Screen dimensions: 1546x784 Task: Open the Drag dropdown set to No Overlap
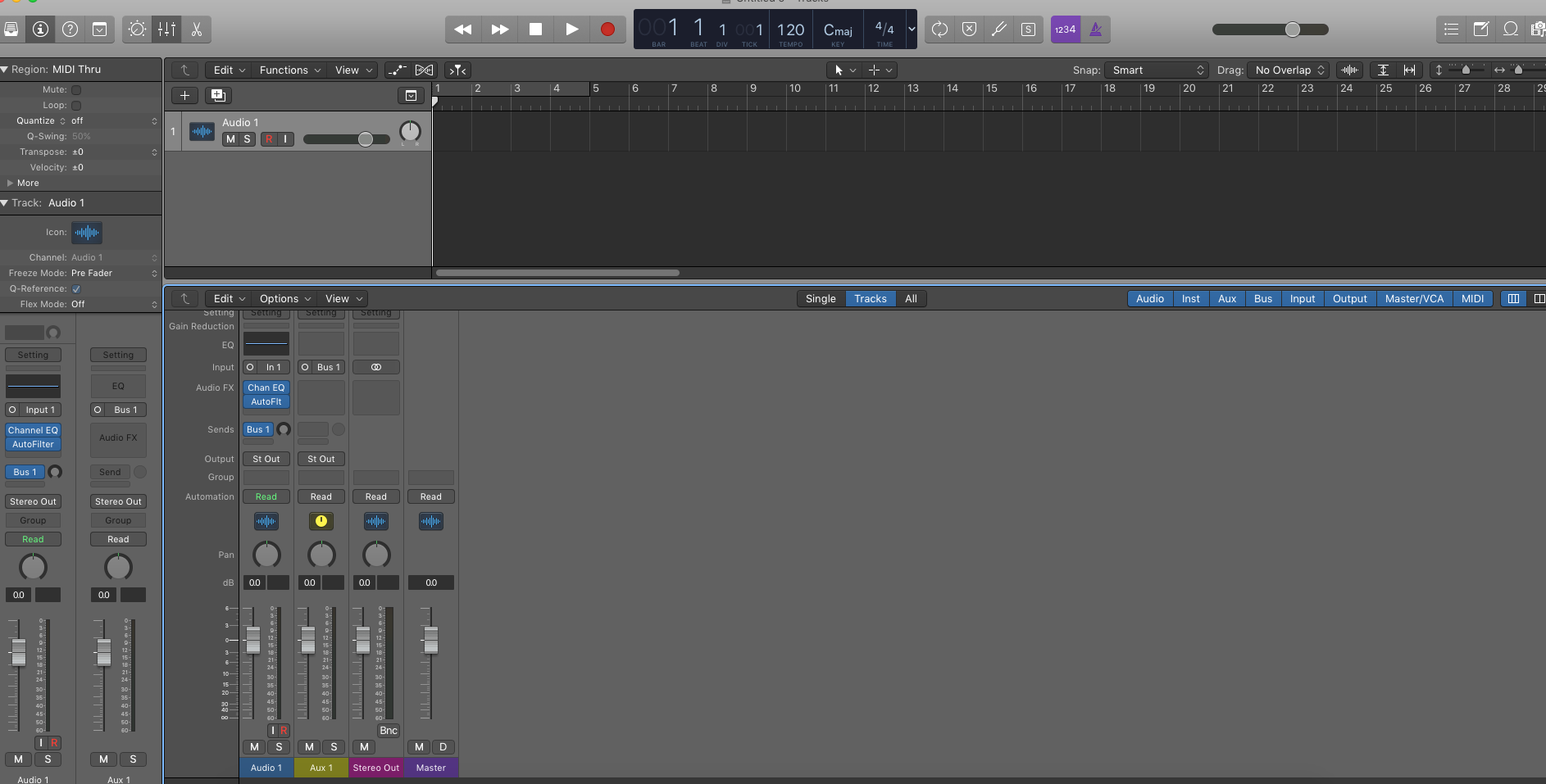click(1289, 70)
